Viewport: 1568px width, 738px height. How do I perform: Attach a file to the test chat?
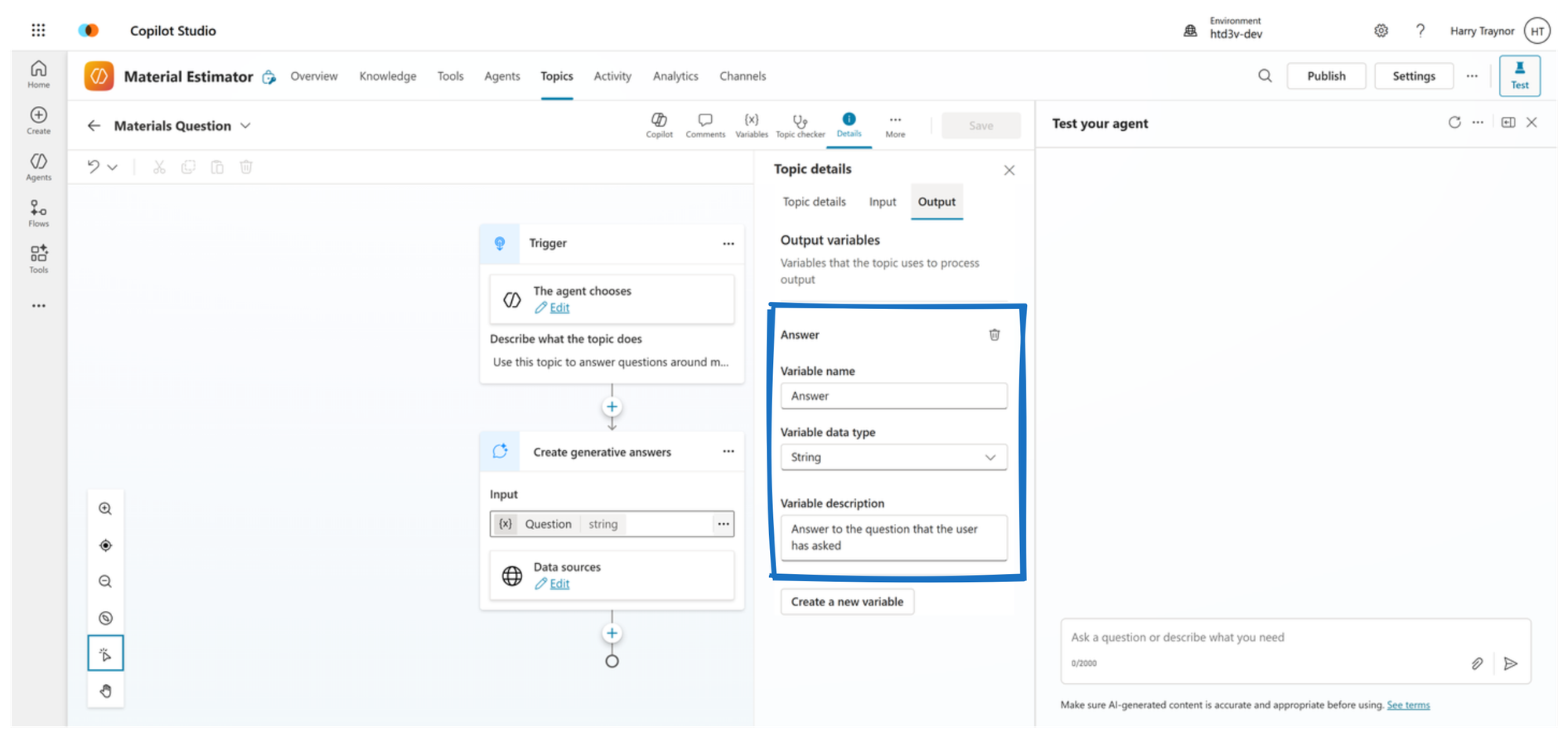point(1477,663)
